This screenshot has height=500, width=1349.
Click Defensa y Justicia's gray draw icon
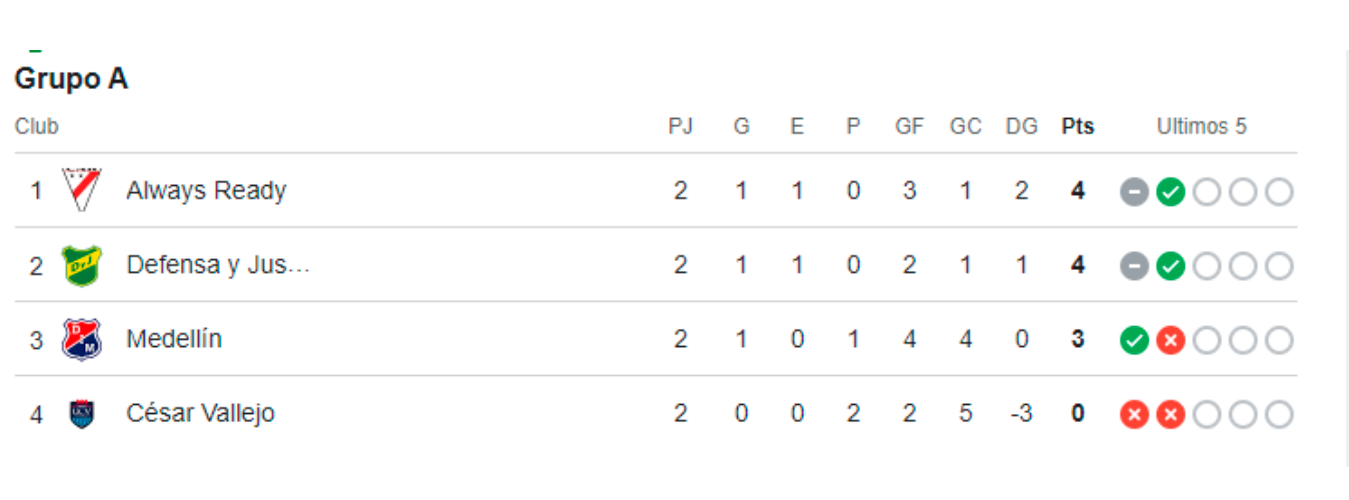1134,266
